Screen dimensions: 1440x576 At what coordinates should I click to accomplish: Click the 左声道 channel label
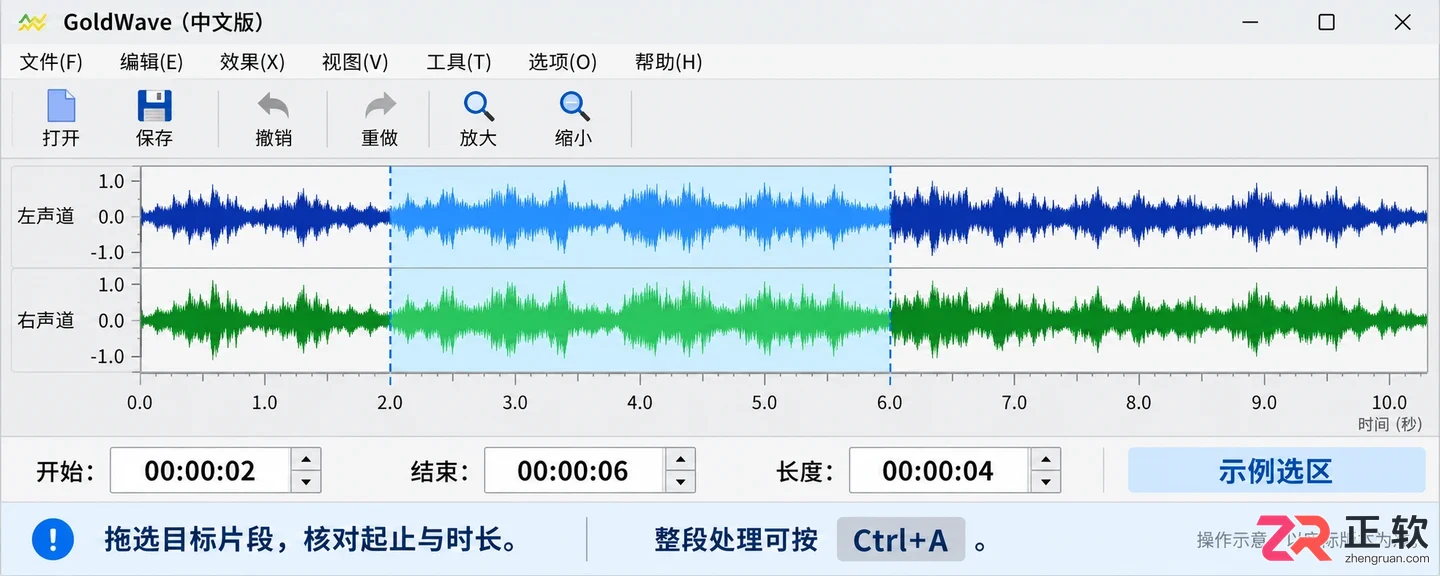point(46,216)
